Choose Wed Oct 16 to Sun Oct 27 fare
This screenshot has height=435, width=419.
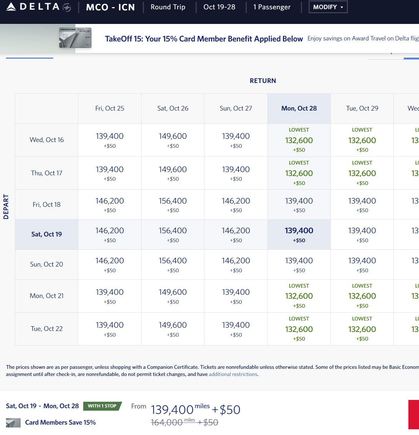236,140
